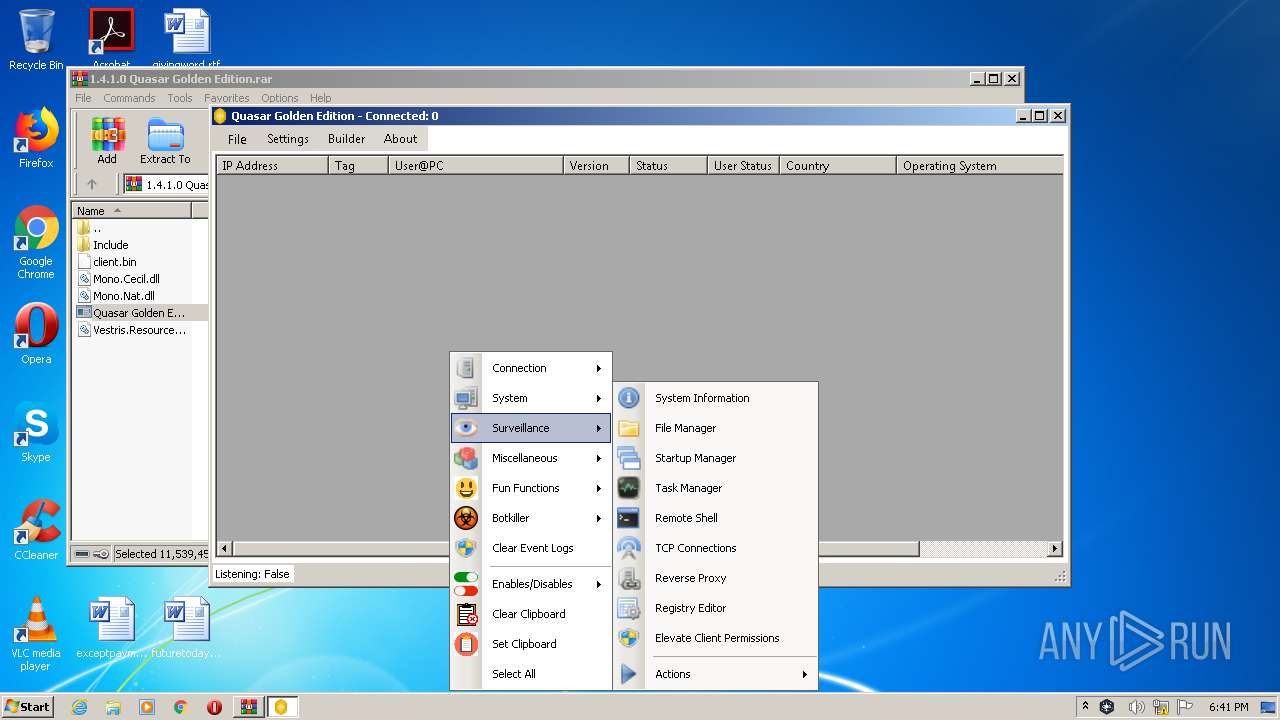Expand the Fun Functions submenu arrow

[x=599, y=488]
